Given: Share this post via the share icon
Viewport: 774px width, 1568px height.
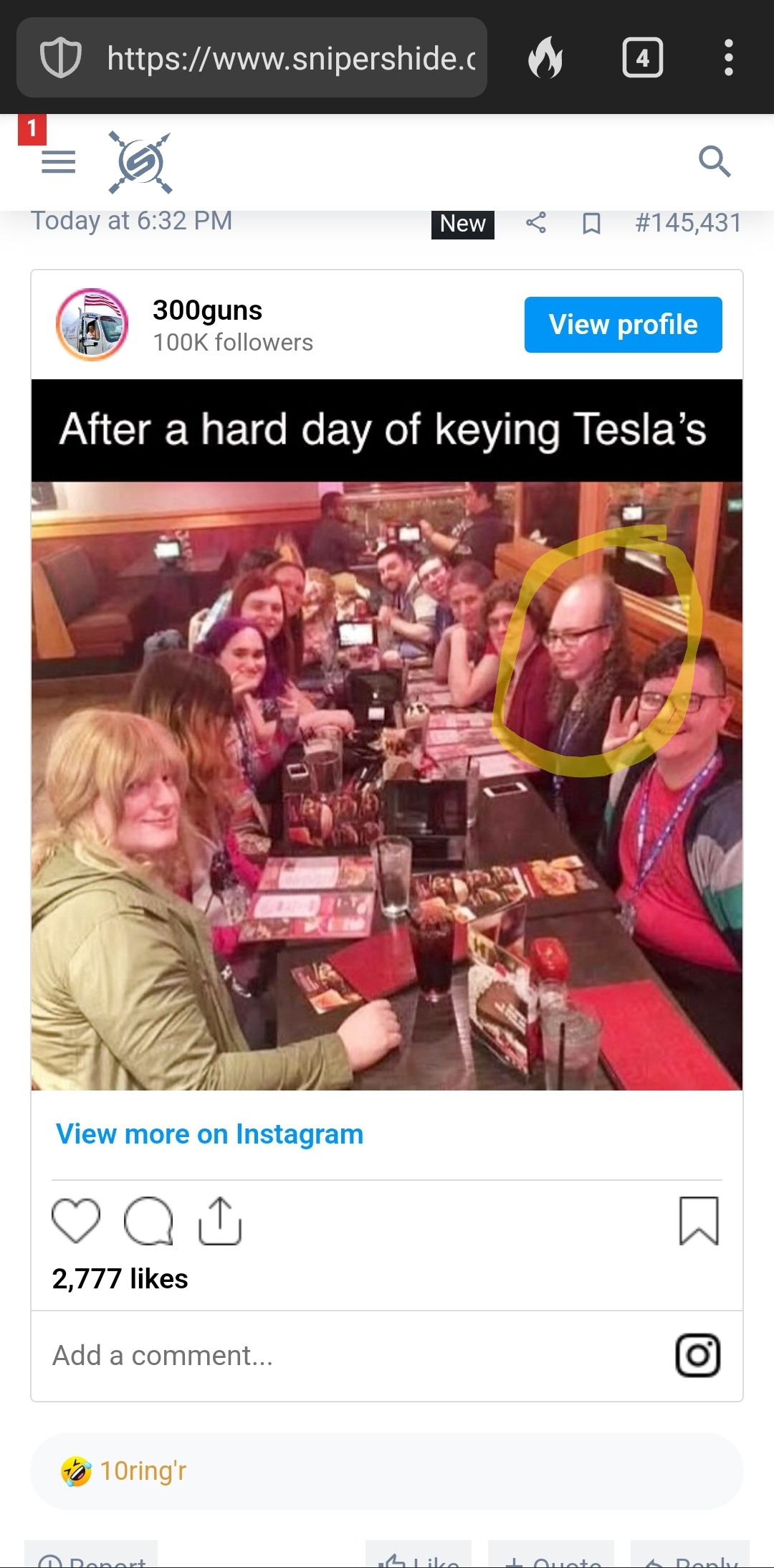Looking at the screenshot, I should click(536, 223).
